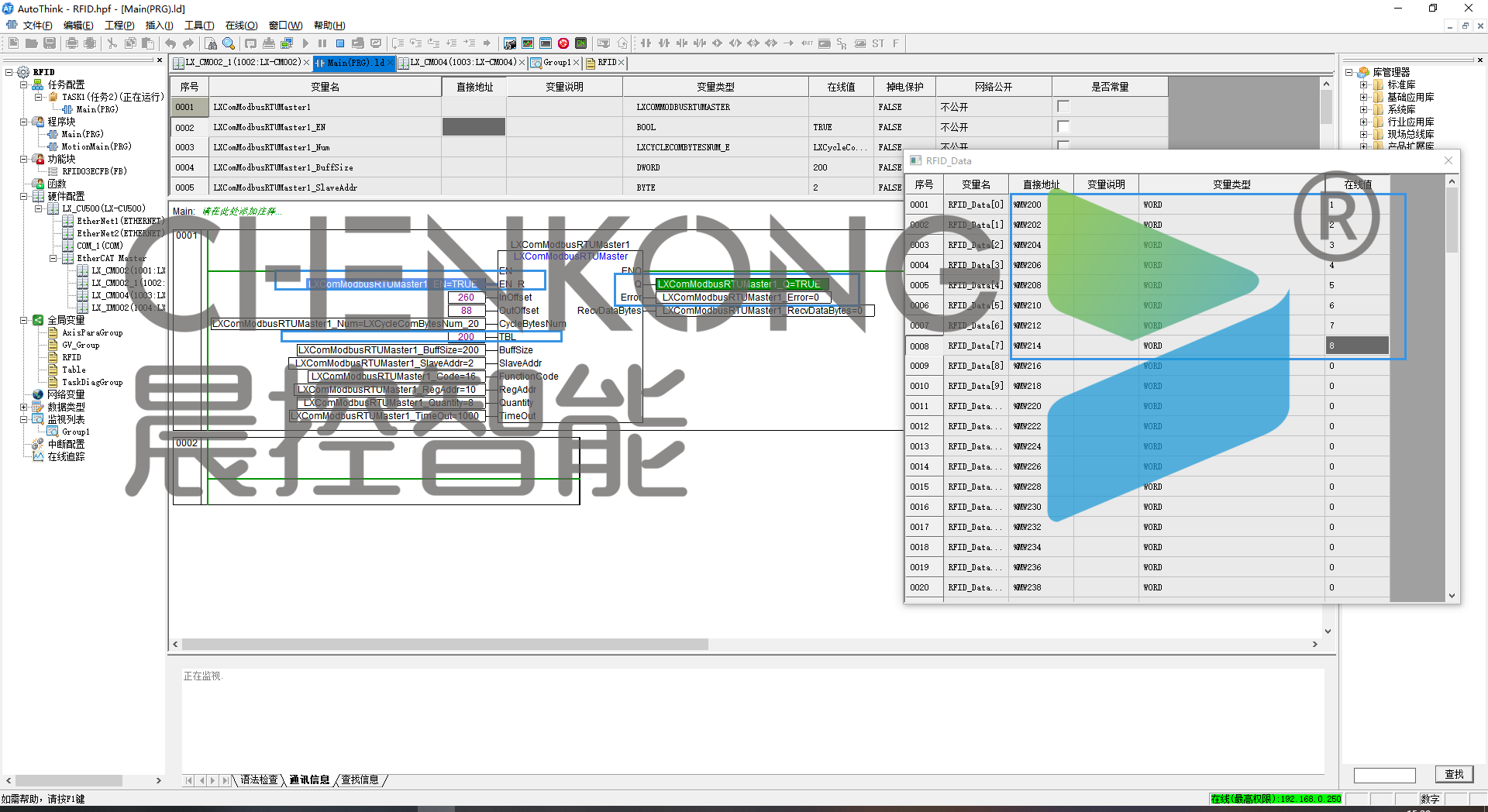Click the online status 192.168.0.250 indicator

[1276, 799]
